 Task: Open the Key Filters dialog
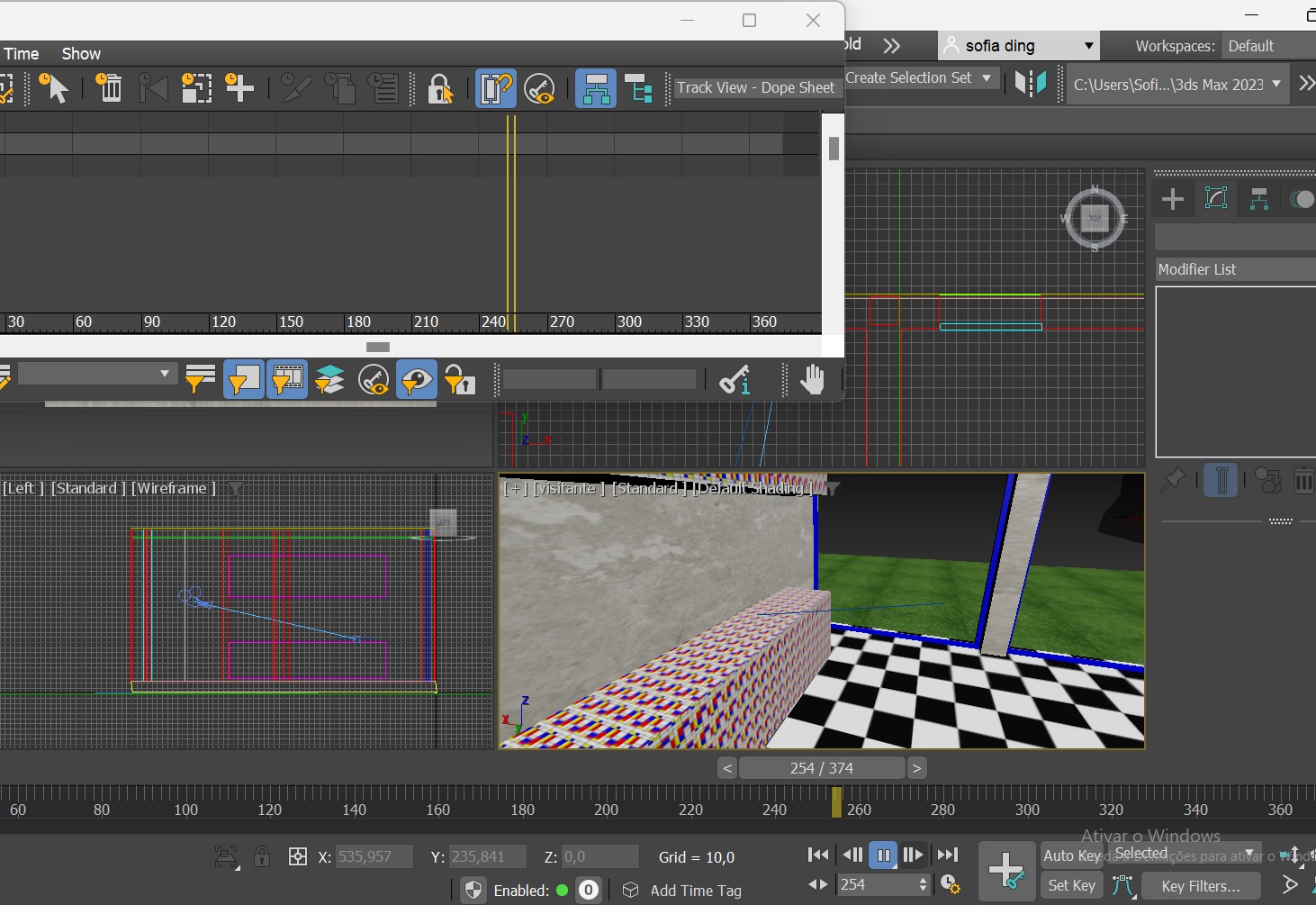[1201, 886]
